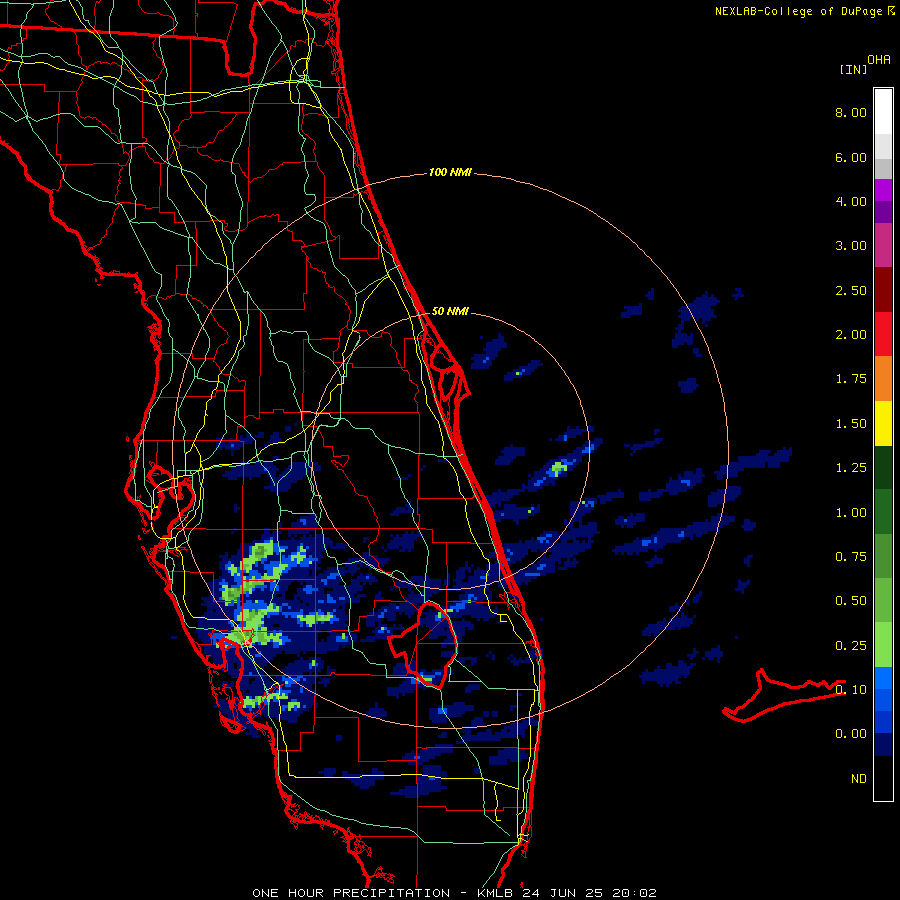
Task: Click the NEXLAB-College of DuPage credit text
Action: coord(800,11)
